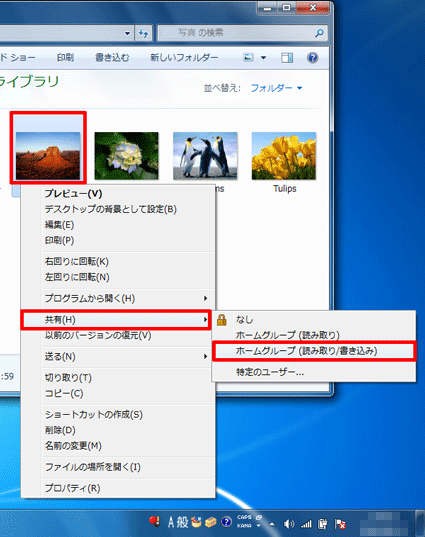This screenshot has width=425, height=537.
Task: Click the search magnifier icon
Action: pos(319,33)
